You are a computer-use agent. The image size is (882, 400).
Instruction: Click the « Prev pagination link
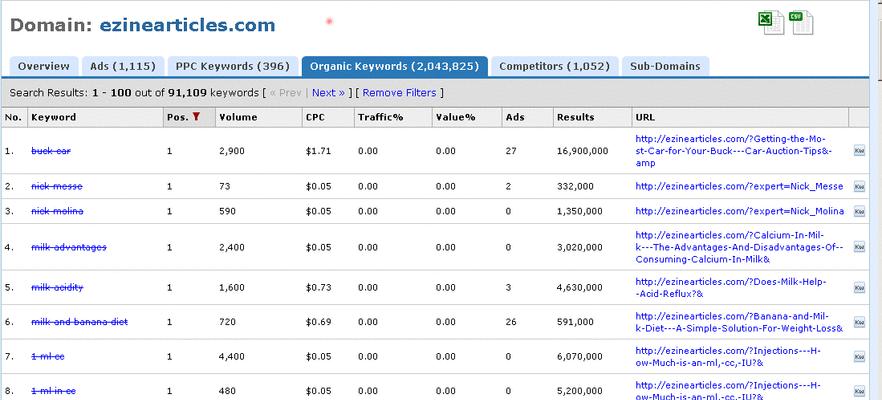285,93
